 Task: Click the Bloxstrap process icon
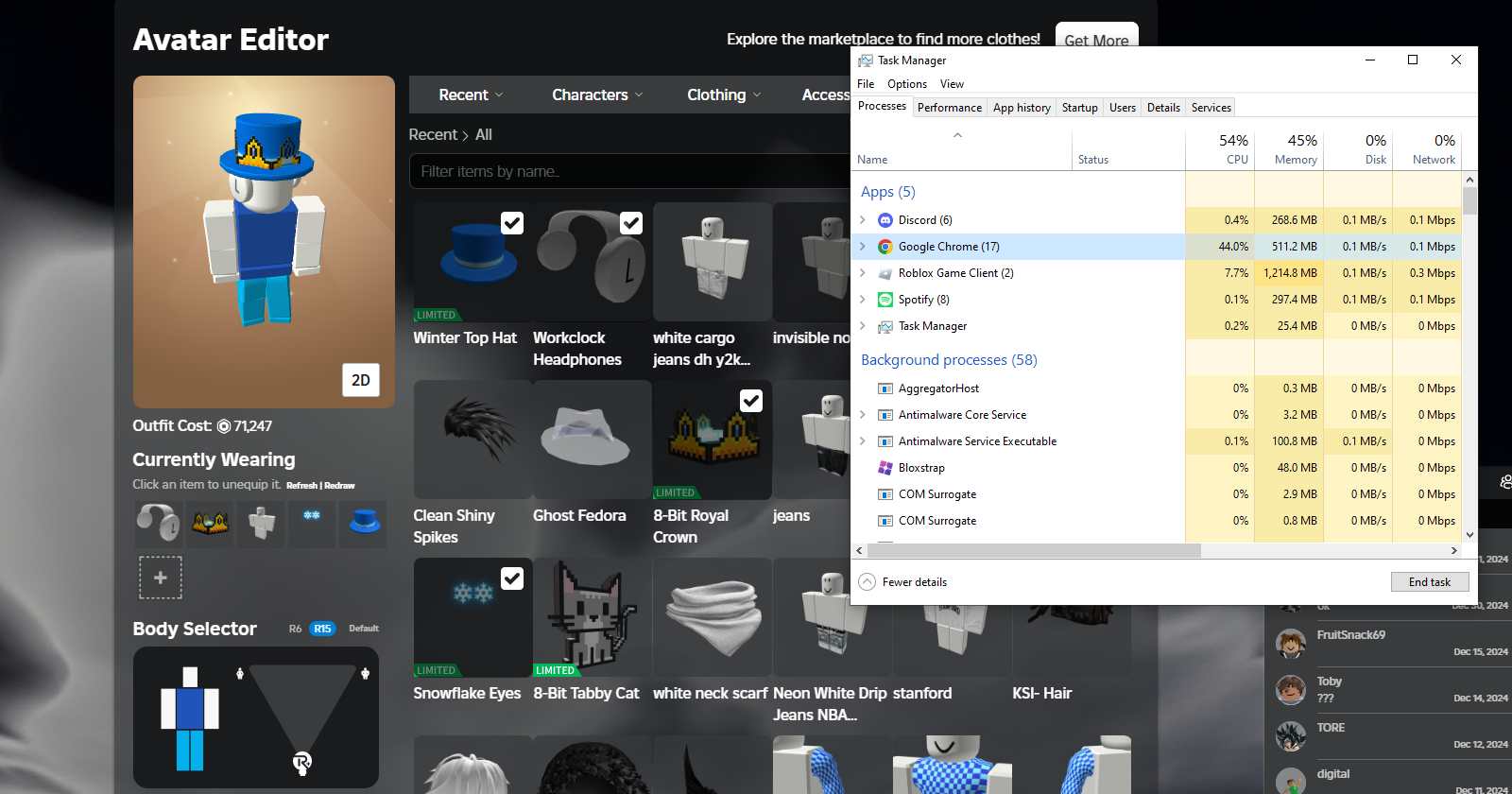[x=885, y=468]
